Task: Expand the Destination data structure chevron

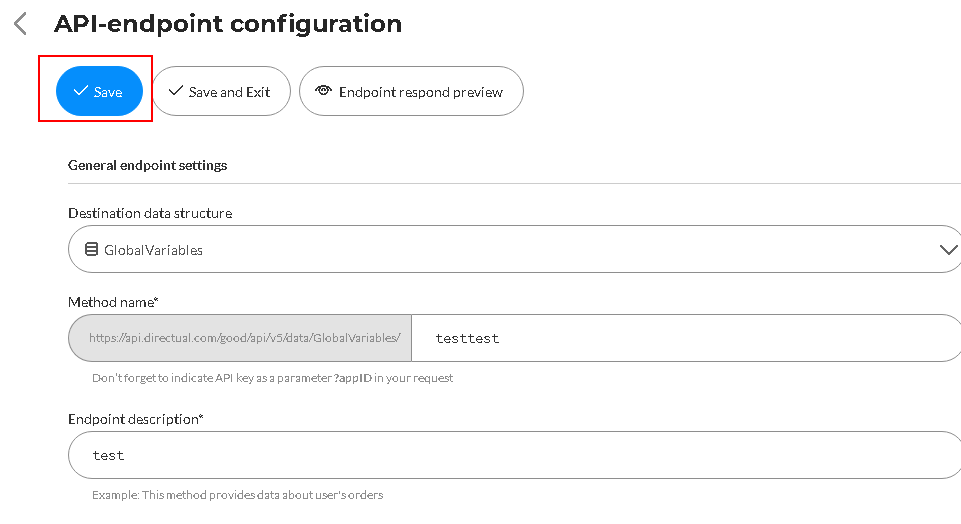Action: [x=948, y=249]
